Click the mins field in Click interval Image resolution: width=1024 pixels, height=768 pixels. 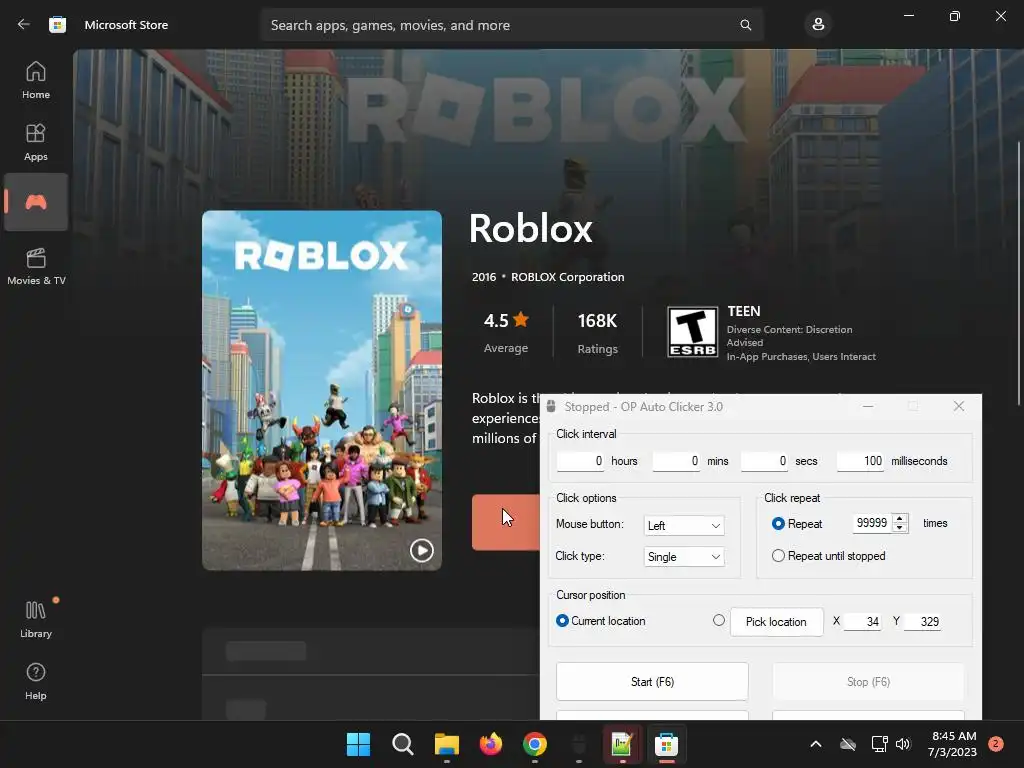pos(676,461)
